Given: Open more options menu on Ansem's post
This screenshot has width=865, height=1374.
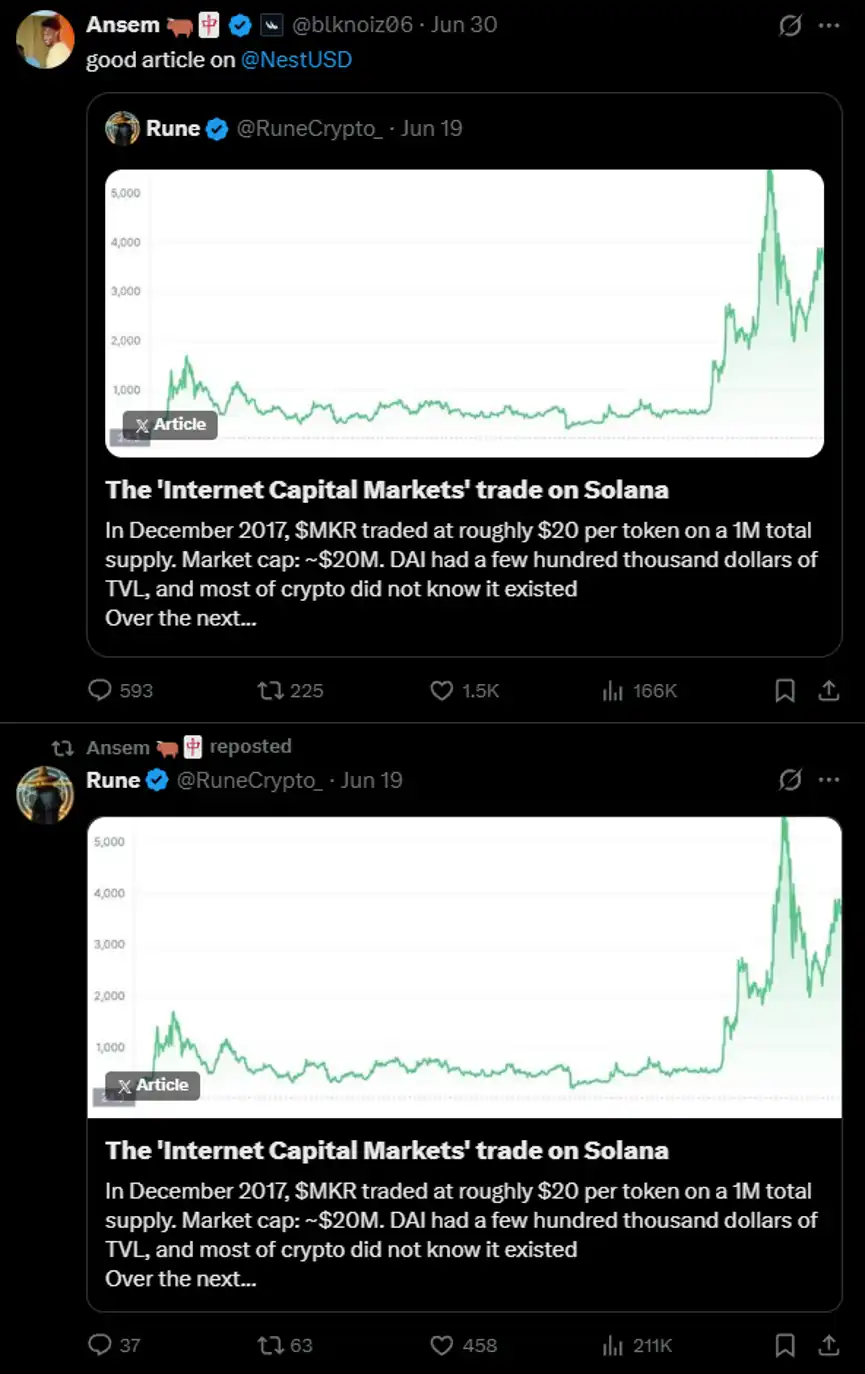Looking at the screenshot, I should [829, 25].
